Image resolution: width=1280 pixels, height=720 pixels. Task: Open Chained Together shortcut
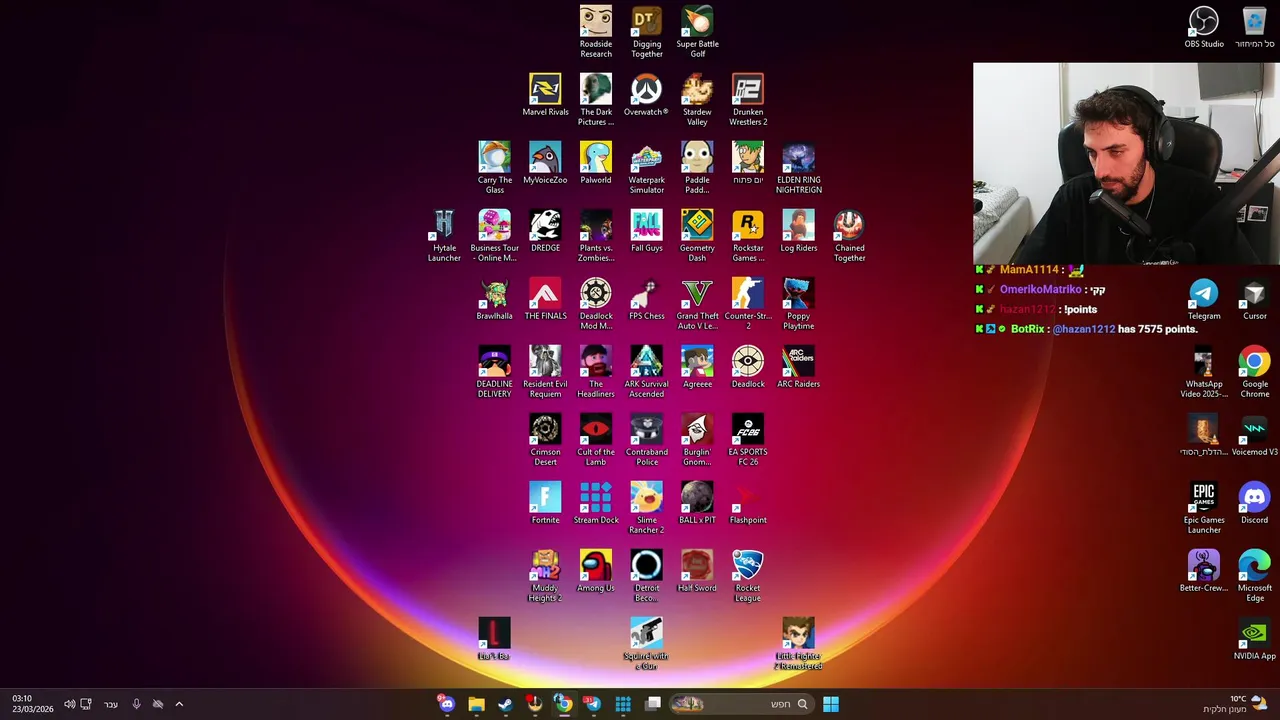[x=849, y=236]
